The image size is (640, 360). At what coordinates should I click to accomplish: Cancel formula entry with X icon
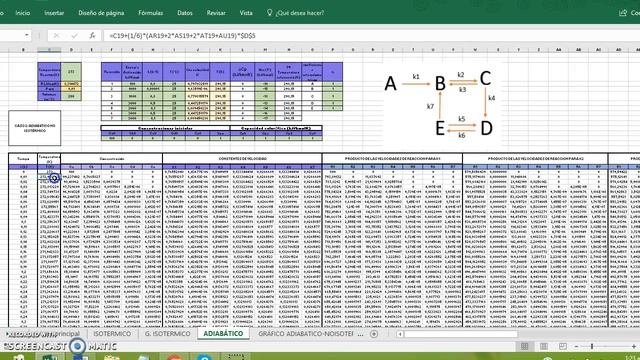click(x=56, y=36)
